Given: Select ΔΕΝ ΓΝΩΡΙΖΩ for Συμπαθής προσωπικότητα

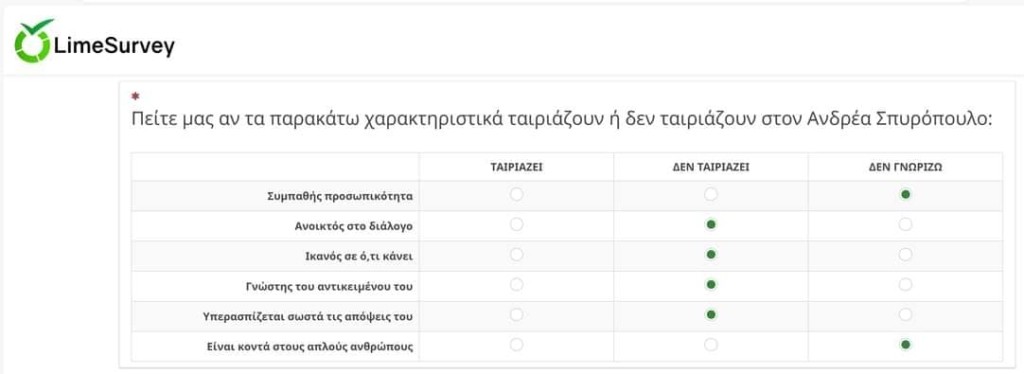Looking at the screenshot, I should pyautogui.click(x=905, y=195).
